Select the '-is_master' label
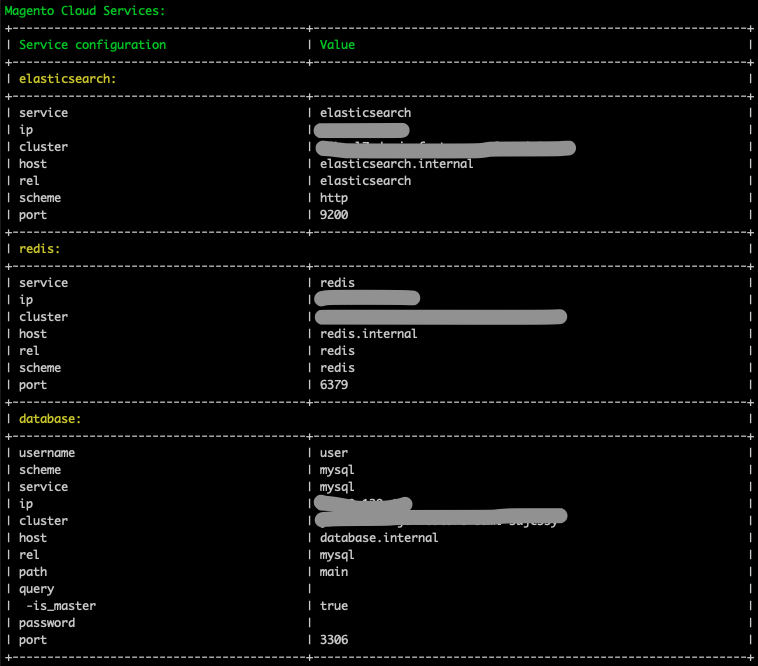The height and width of the screenshot is (666, 758). [61, 606]
